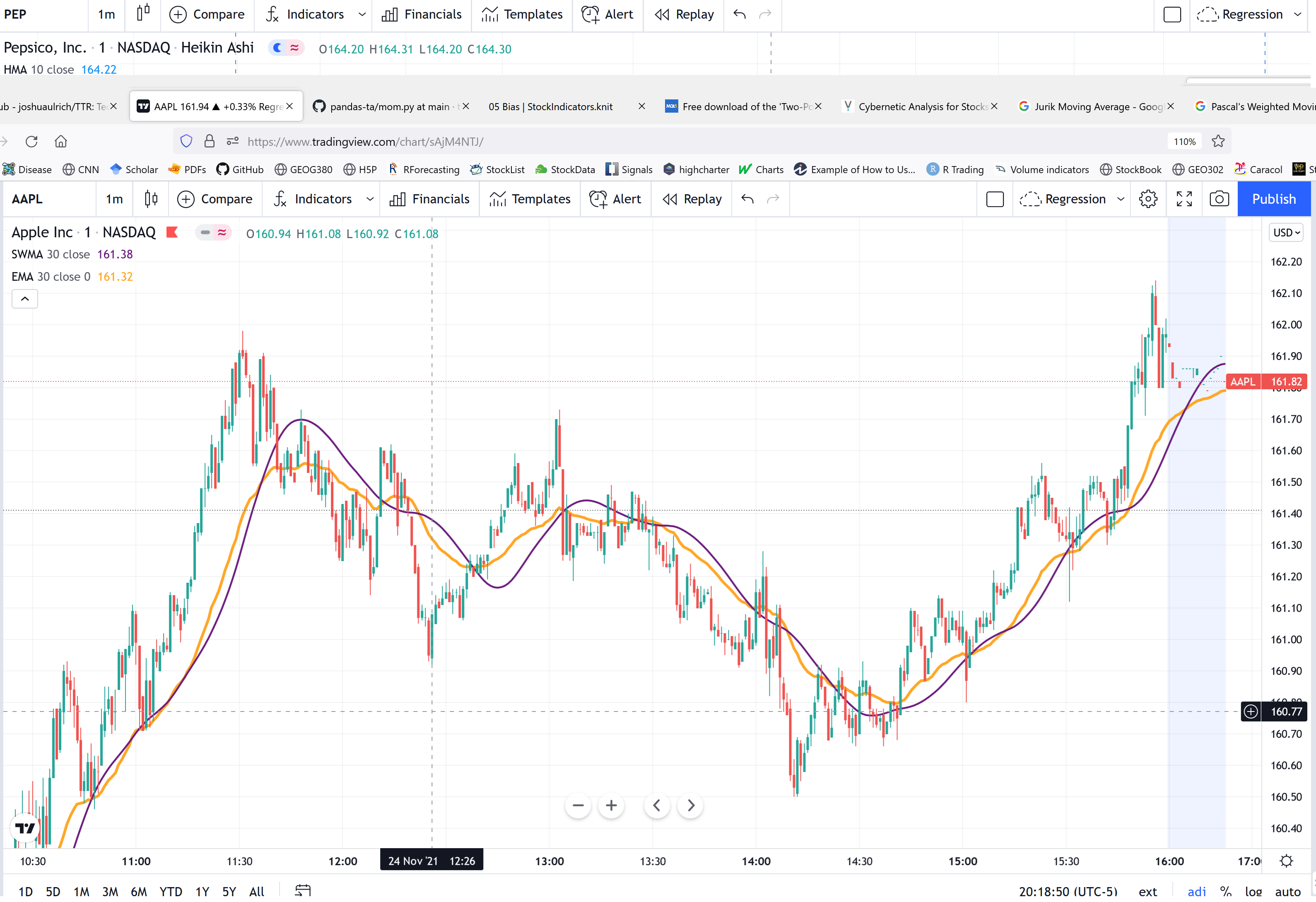Viewport: 1316px width, 902px height.
Task: Expand Regression dropdown arrow in PEP window
Action: click(1297, 15)
